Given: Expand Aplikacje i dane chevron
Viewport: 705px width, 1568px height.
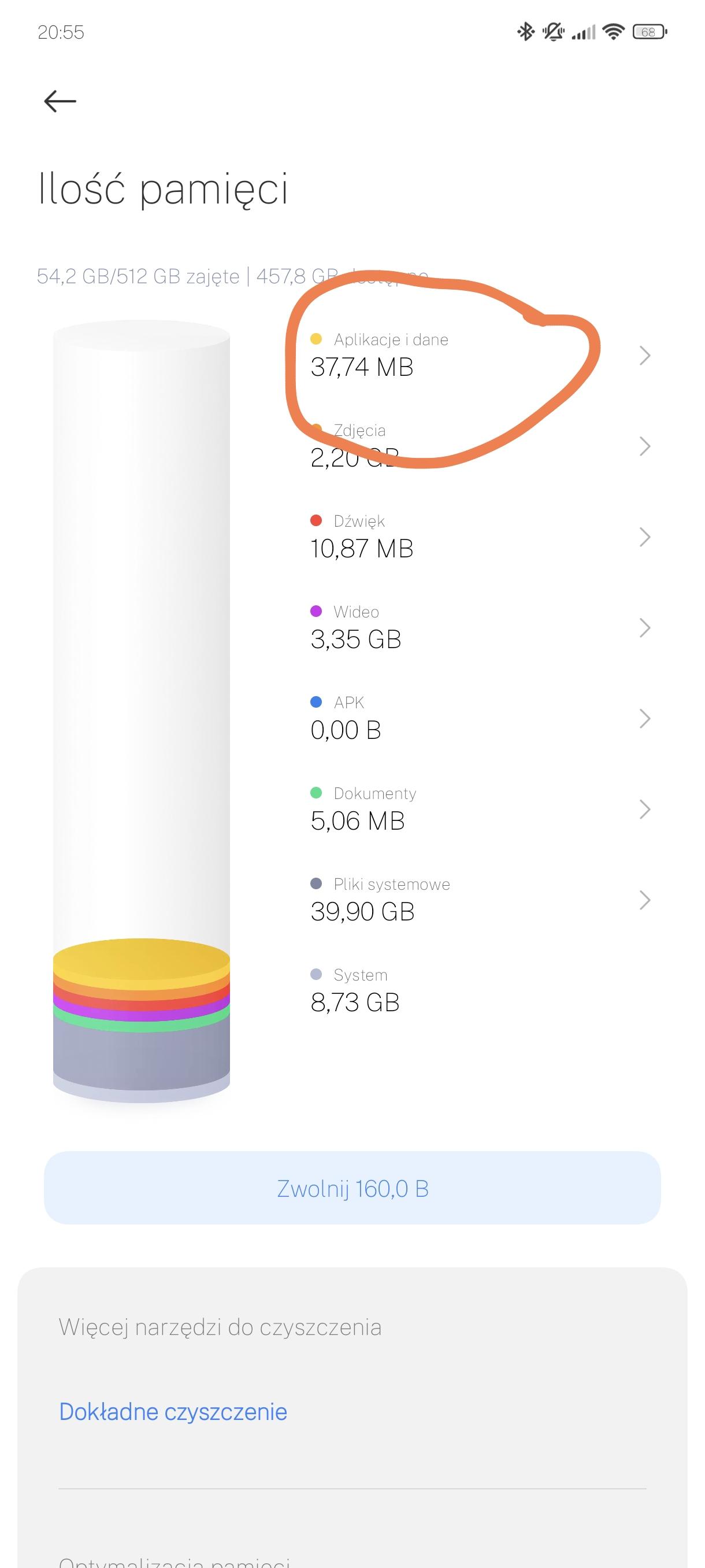Looking at the screenshot, I should tap(645, 356).
